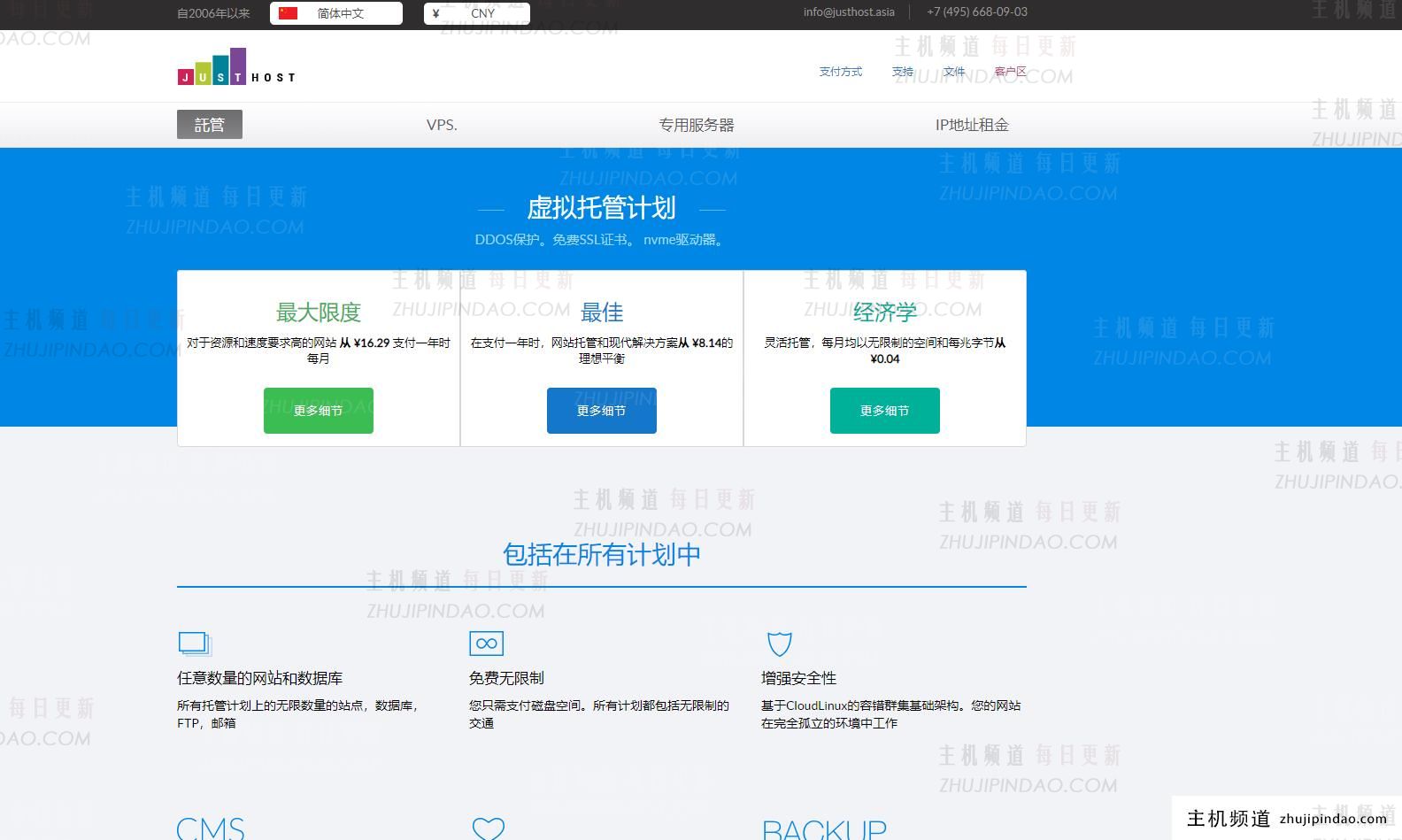Click the 免费无限制 title
This screenshot has width=1402, height=840.
pos(506,678)
